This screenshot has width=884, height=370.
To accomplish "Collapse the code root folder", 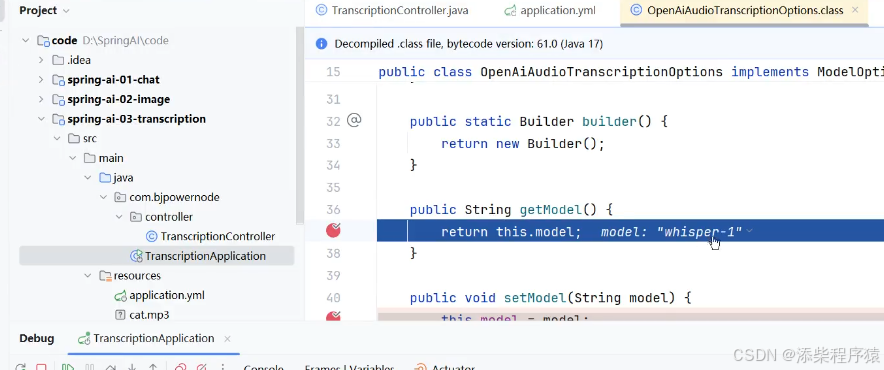I will tap(25, 41).
